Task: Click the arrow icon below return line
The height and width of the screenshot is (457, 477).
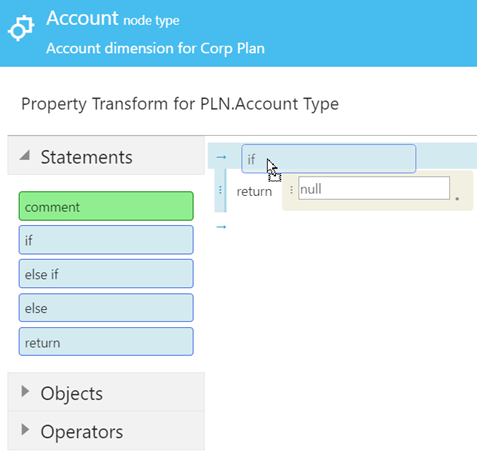Action: [x=221, y=227]
